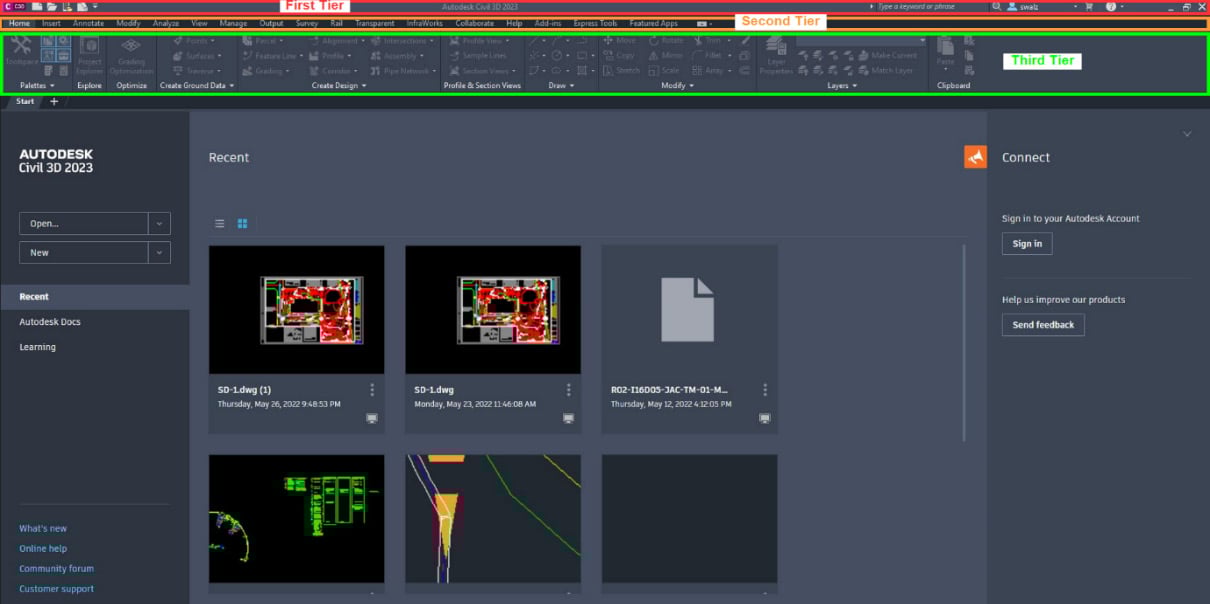The image size is (1210, 604).
Task: Click the Send feedback button
Action: tap(1043, 325)
